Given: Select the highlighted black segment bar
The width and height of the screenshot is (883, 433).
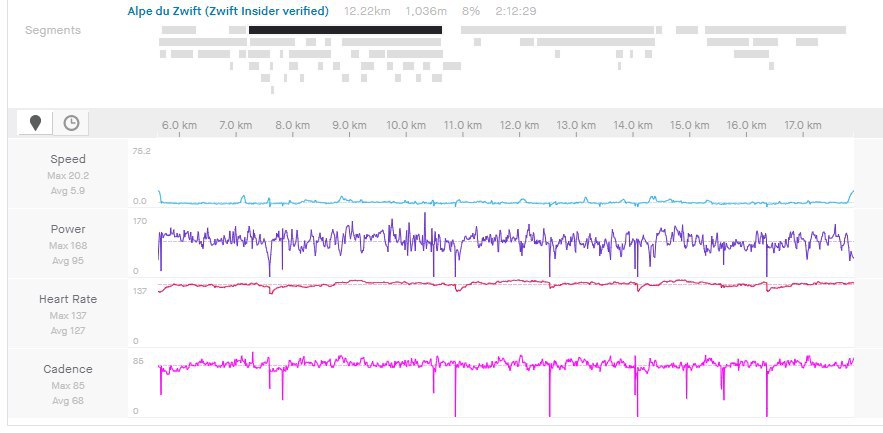Looking at the screenshot, I should click(x=345, y=30).
